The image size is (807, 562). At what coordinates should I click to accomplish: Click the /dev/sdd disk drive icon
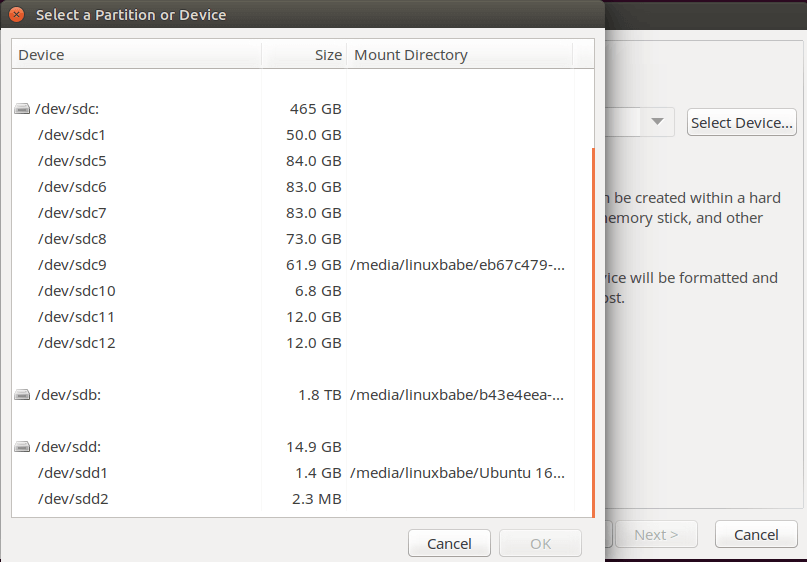(x=23, y=447)
